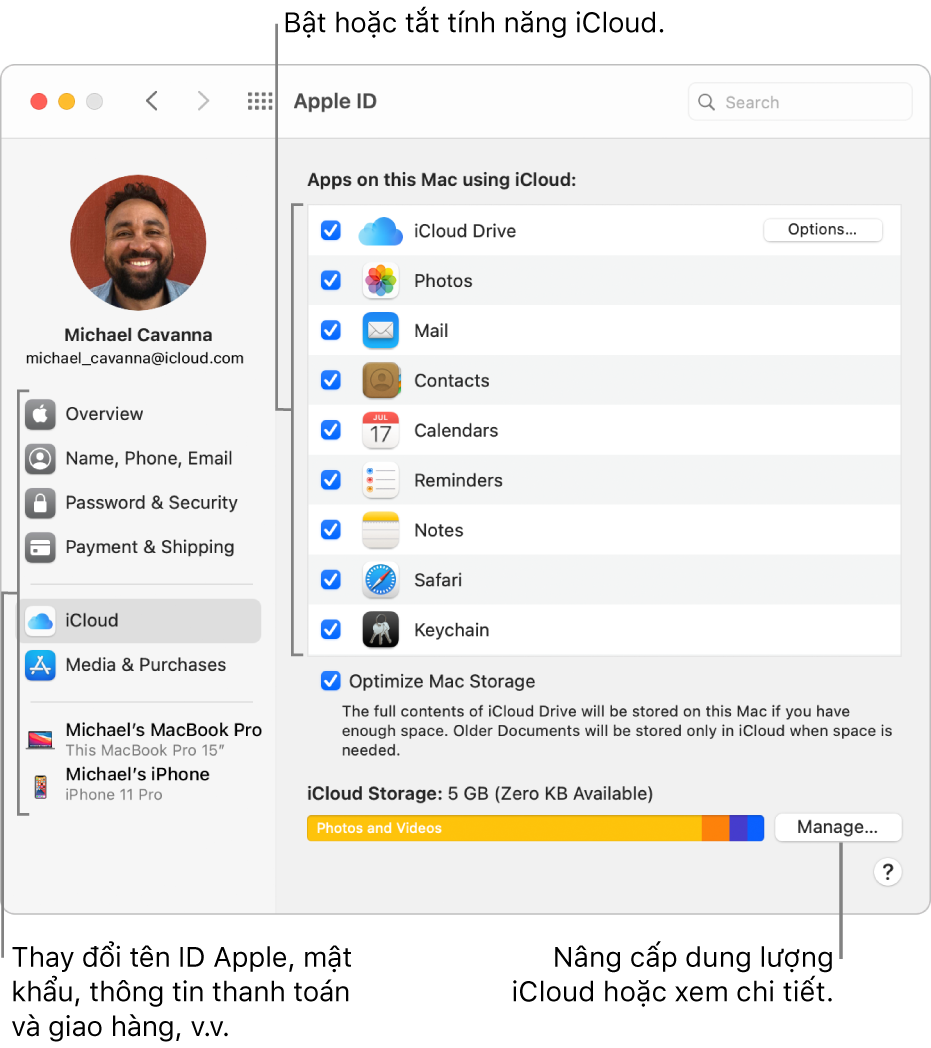Viewport: 931px width, 1048px height.
Task: Click the michael_cavanna@icloud.com email text
Action: pos(134,358)
